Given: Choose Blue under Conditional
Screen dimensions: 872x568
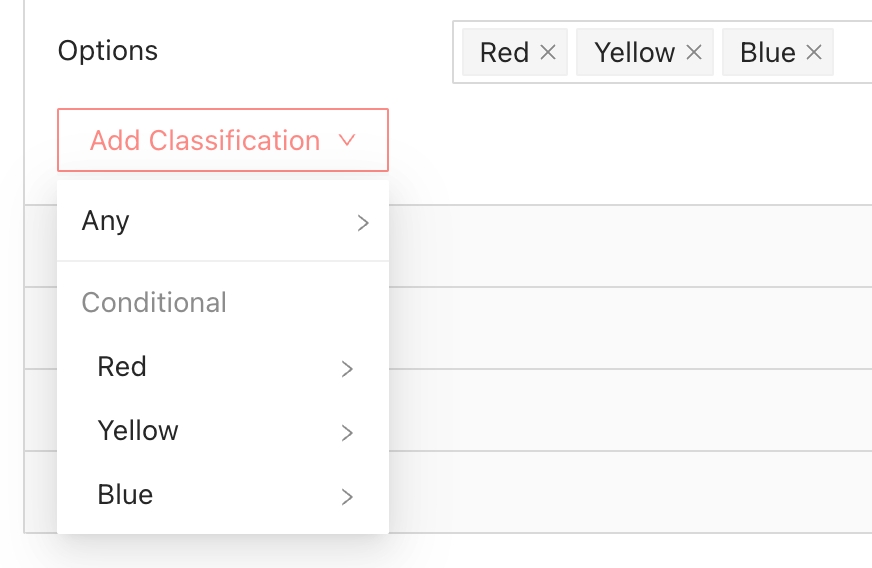Looking at the screenshot, I should 125,495.
